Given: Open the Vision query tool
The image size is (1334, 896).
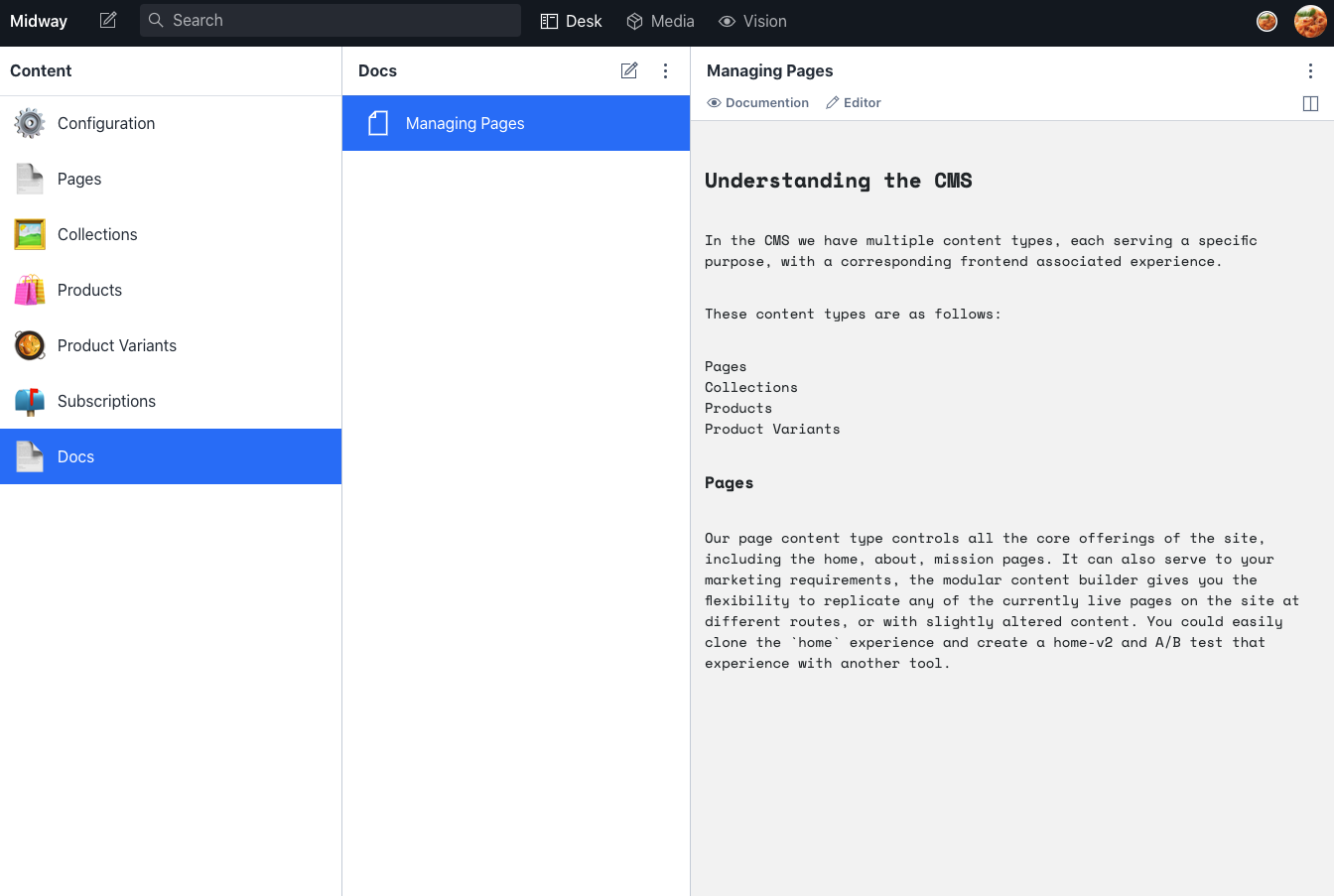Looking at the screenshot, I should pos(751,21).
